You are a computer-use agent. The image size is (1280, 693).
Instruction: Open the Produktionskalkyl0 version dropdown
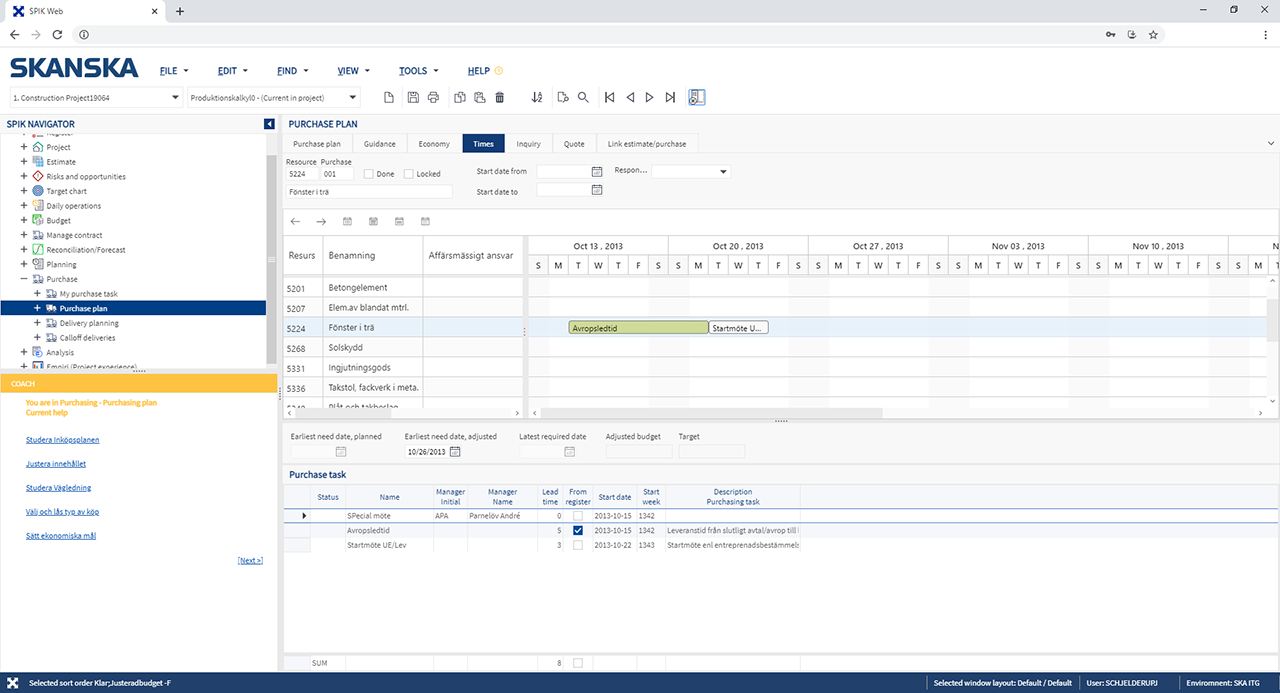point(353,98)
